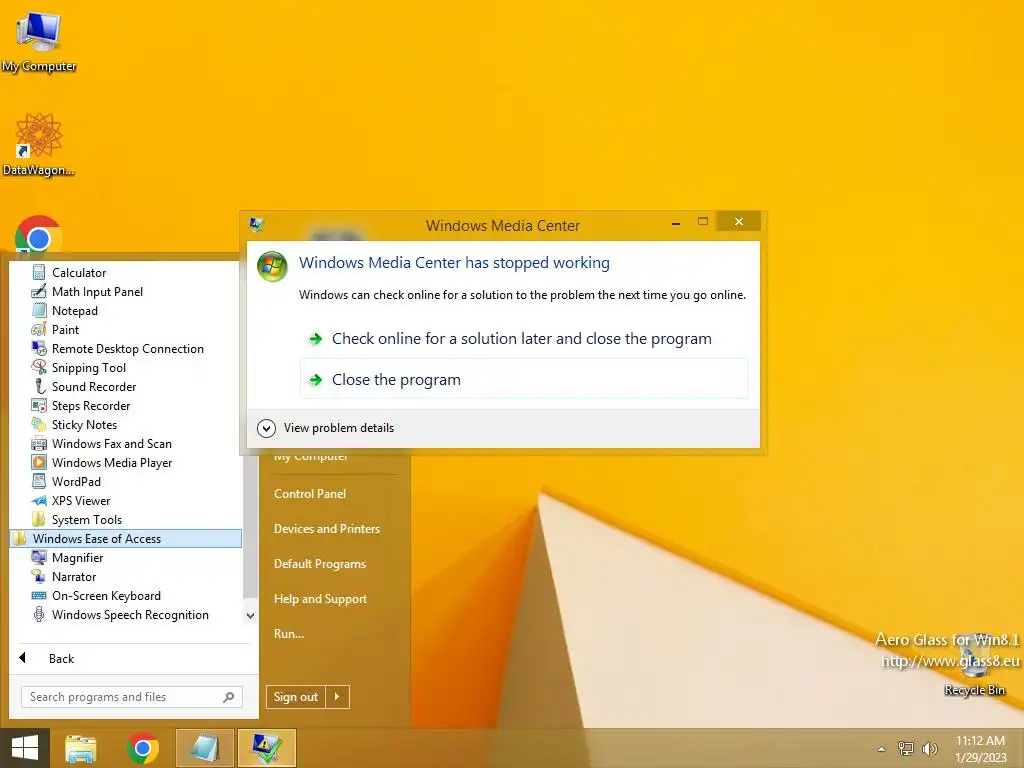
Task: Launch Math Input Panel
Action: tap(87, 291)
